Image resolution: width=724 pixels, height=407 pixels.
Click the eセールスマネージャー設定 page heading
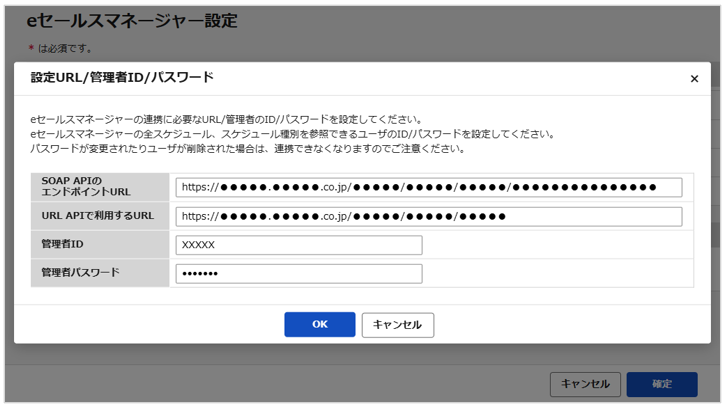tap(132, 21)
